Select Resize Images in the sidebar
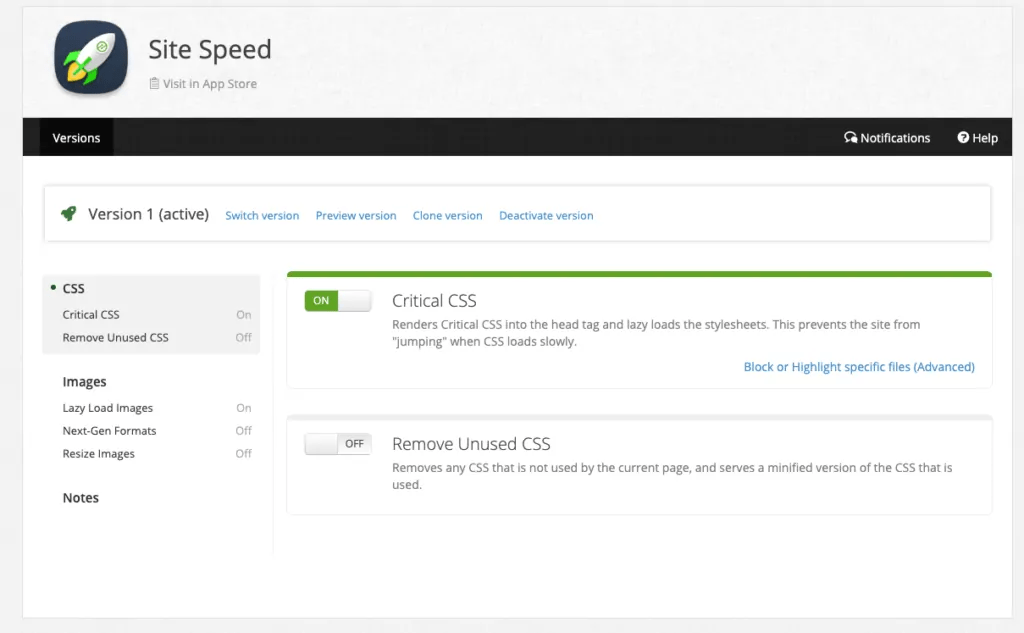1024x633 pixels. coord(99,453)
